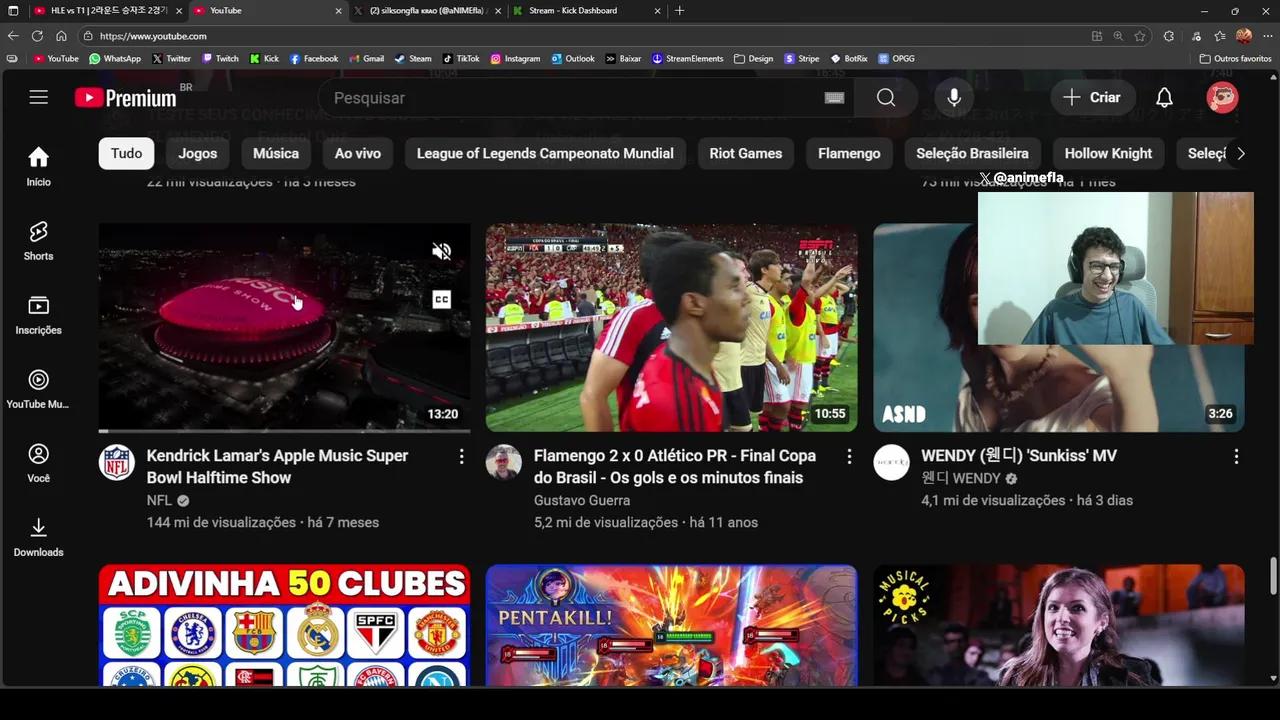
Task: Unmute the Kendrick Lamar preview video
Action: click(441, 251)
